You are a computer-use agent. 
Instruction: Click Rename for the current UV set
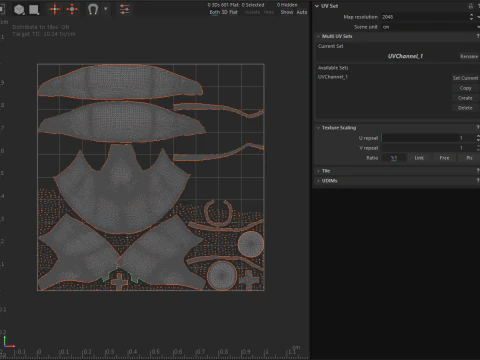(469, 56)
